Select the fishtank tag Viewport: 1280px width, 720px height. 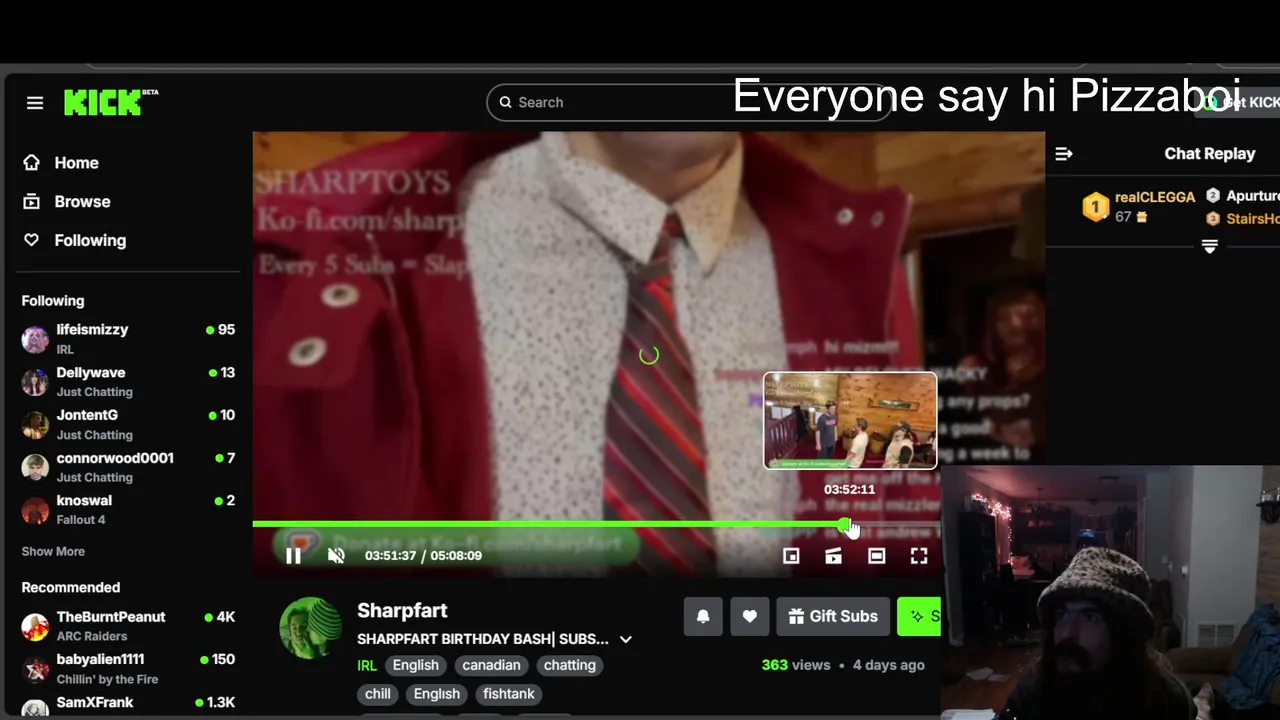coord(509,694)
